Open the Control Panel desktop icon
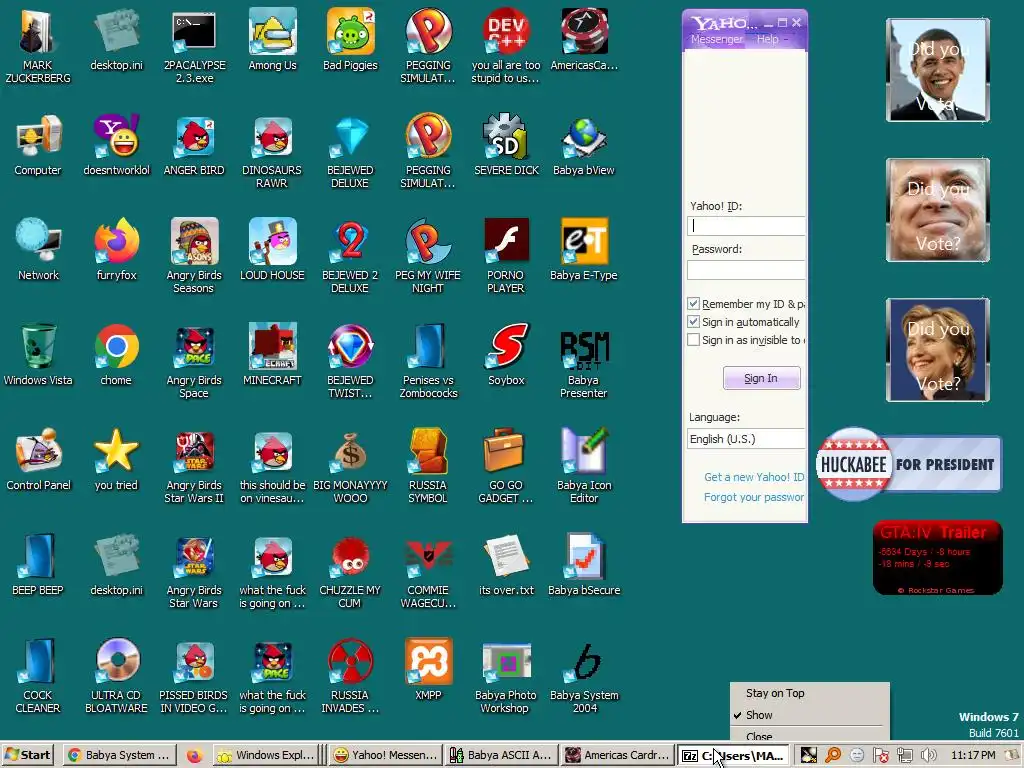1024x768 pixels. (38, 460)
